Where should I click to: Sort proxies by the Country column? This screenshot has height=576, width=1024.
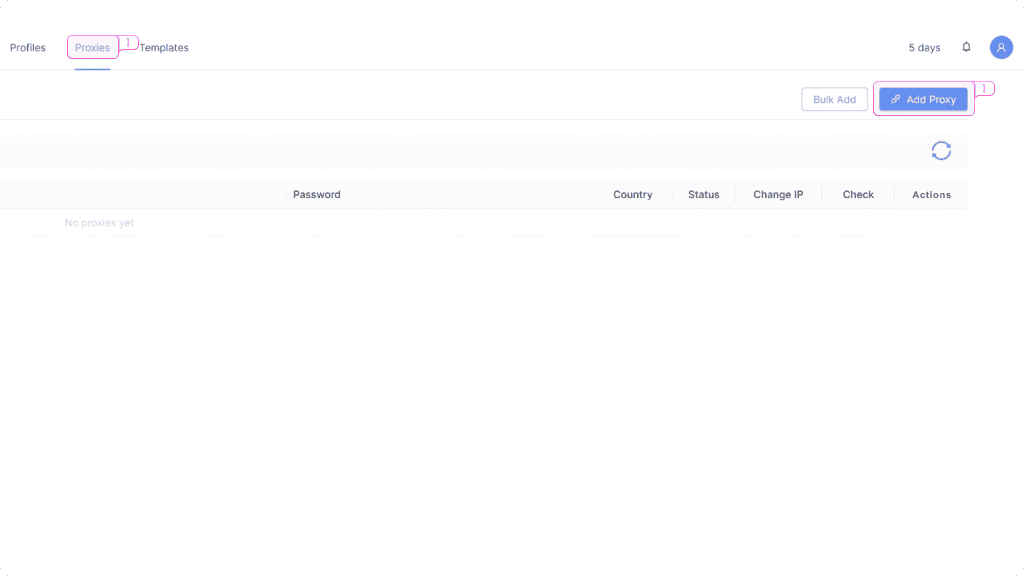pyautogui.click(x=633, y=194)
